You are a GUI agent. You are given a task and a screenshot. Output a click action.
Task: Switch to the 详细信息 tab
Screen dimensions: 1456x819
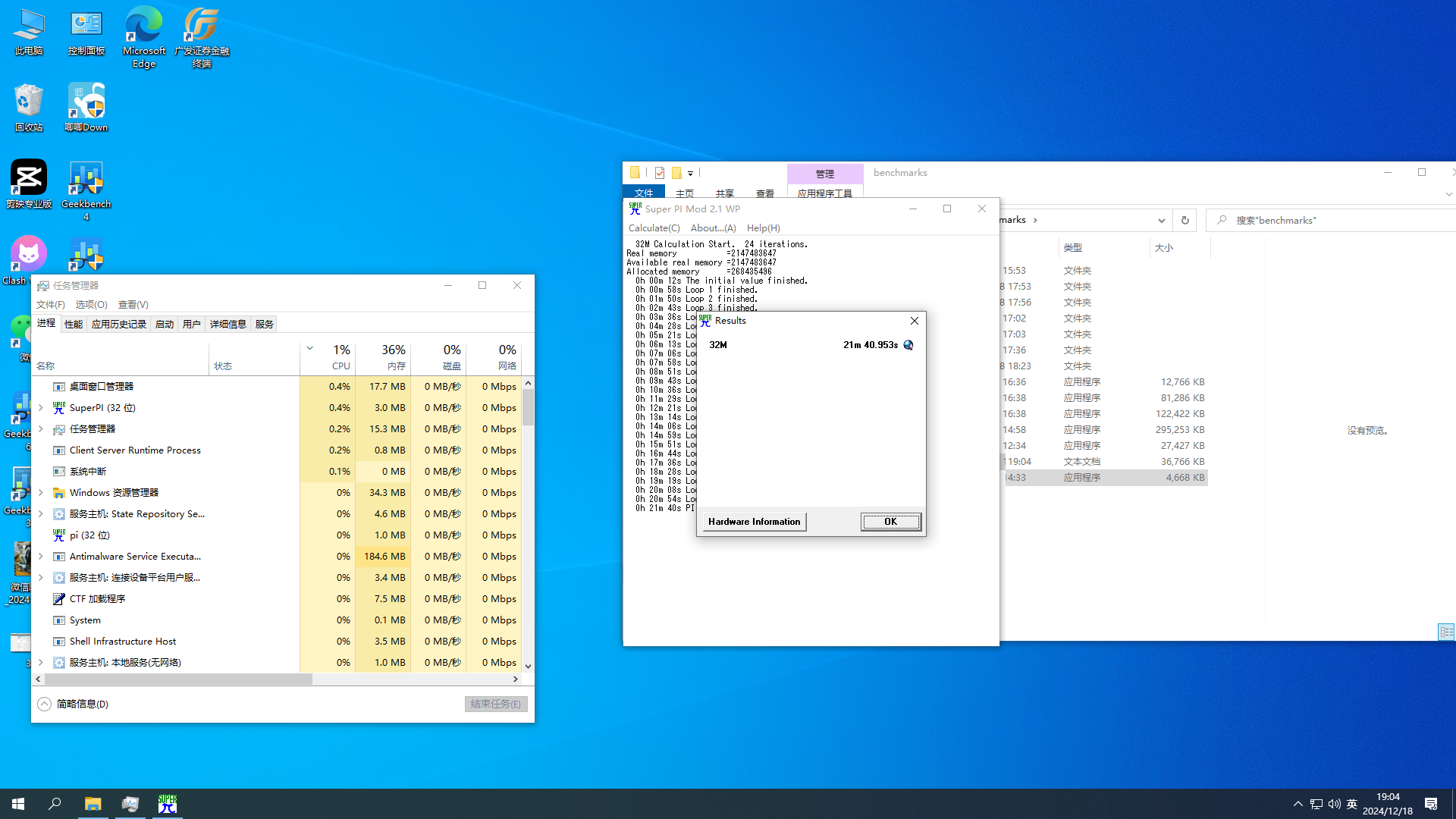click(227, 324)
